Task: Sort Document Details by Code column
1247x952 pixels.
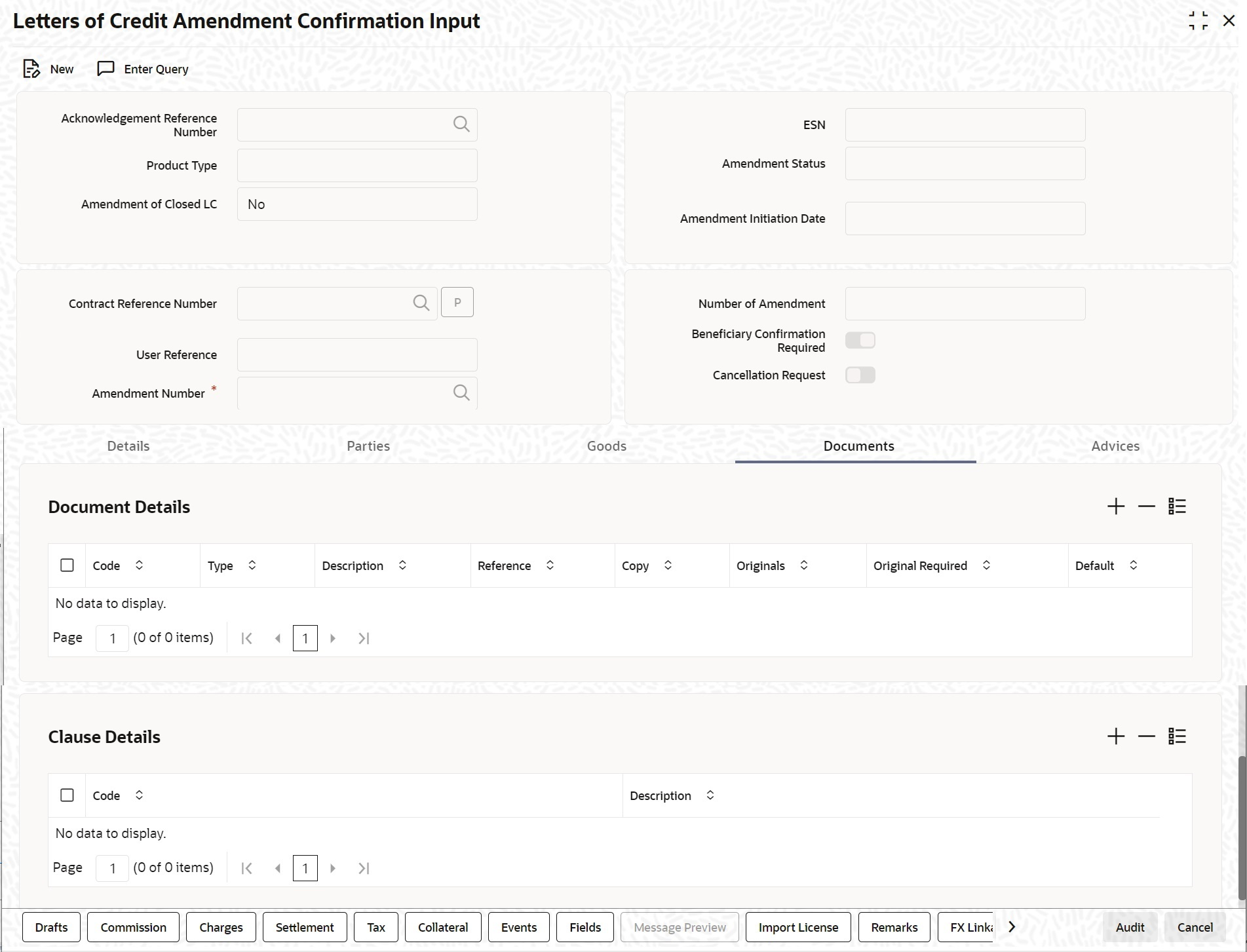Action: [x=139, y=565]
